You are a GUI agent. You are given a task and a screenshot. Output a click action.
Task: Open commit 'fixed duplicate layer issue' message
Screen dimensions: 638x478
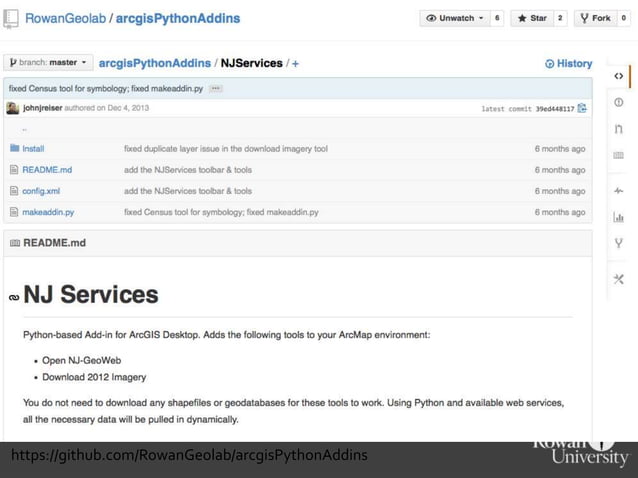click(x=226, y=149)
